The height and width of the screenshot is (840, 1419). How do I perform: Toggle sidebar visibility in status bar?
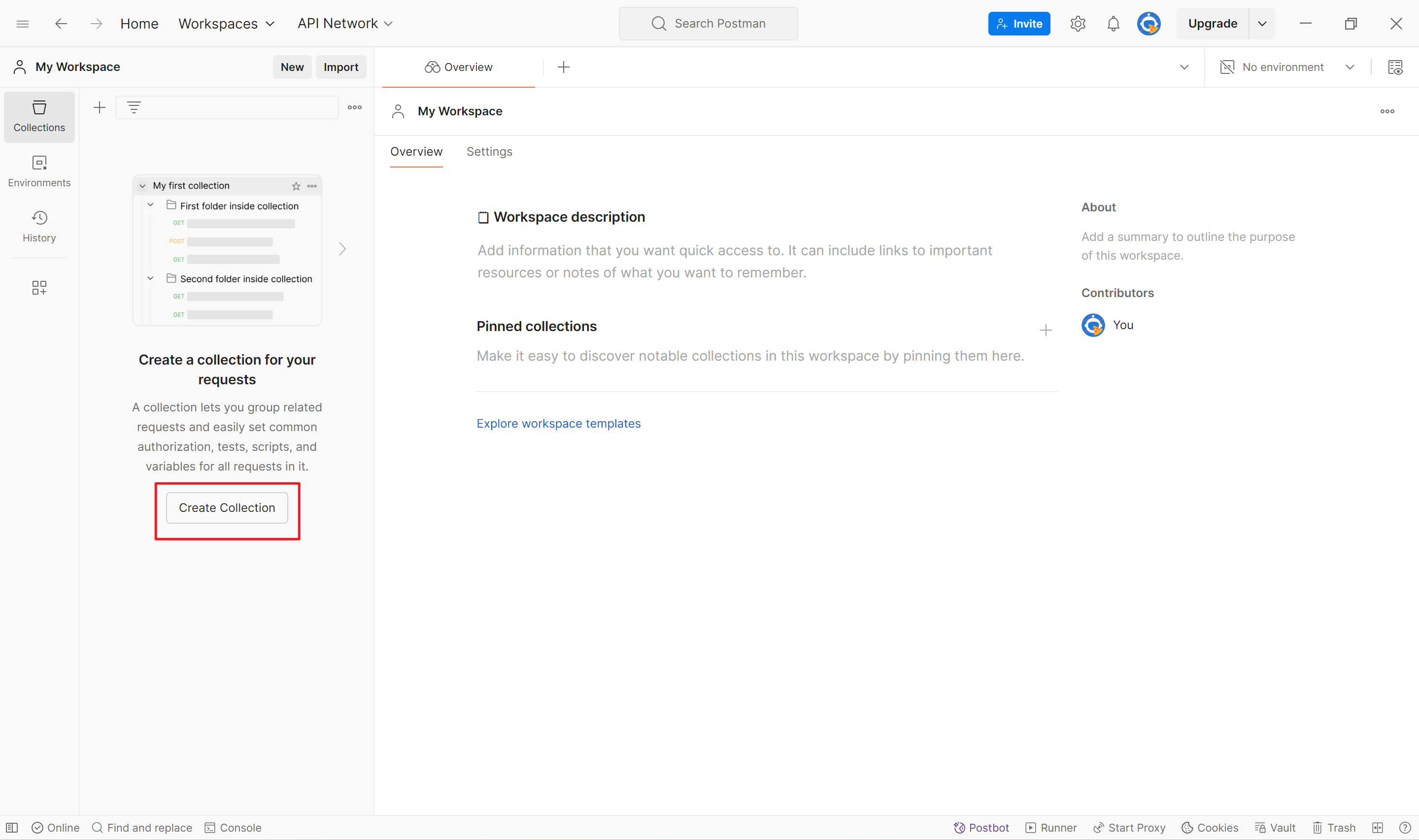12,828
